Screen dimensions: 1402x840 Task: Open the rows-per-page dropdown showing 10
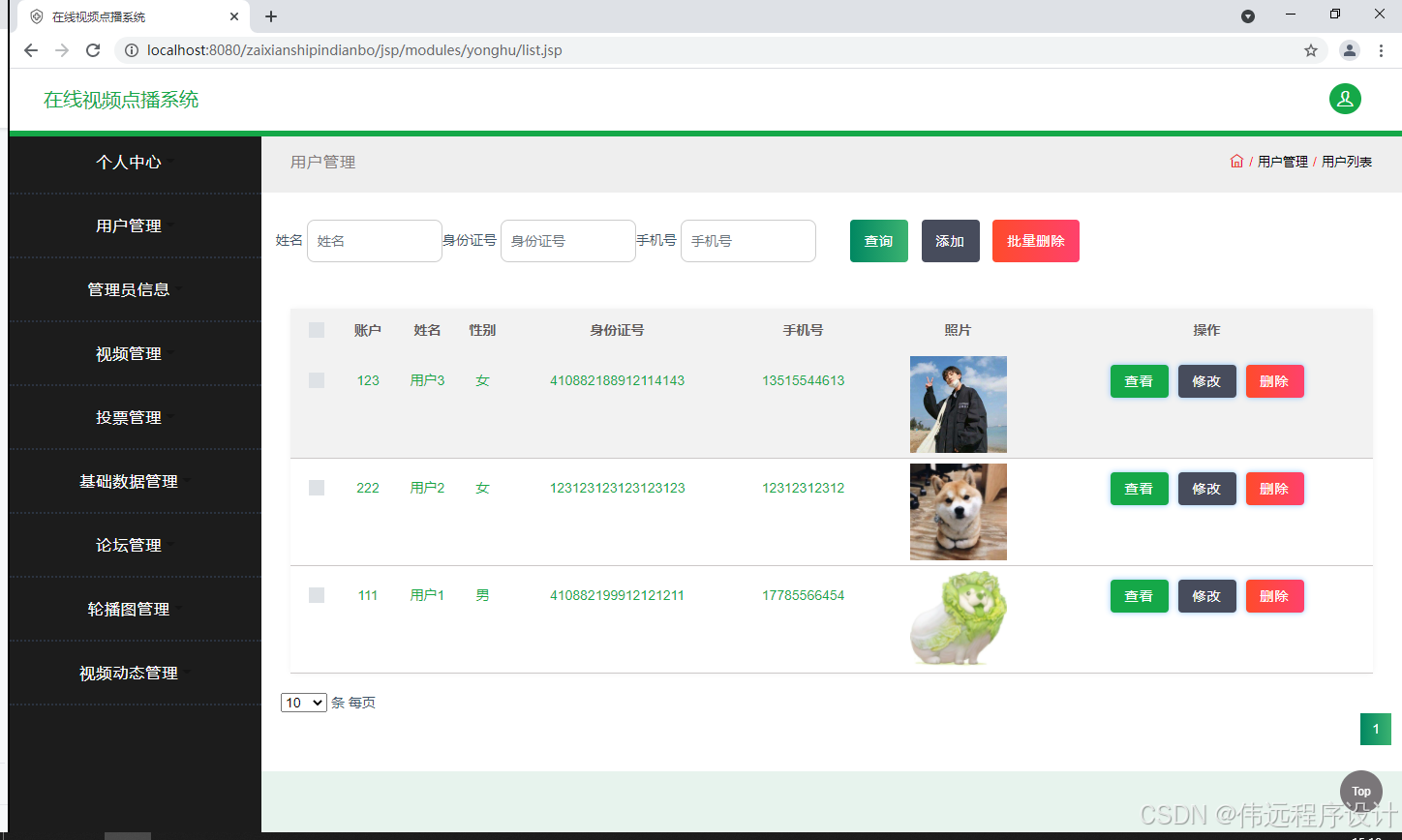point(304,703)
